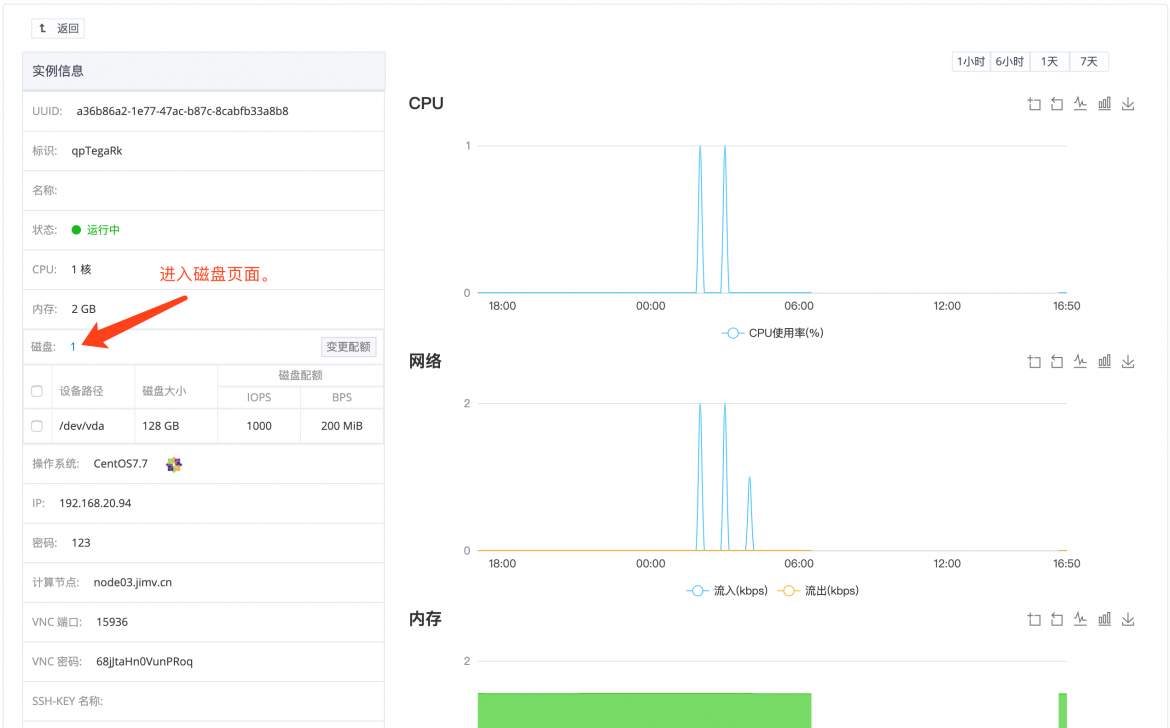This screenshot has width=1170, height=728.
Task: Activate area zoom on CPU chart
Action: point(1033,104)
